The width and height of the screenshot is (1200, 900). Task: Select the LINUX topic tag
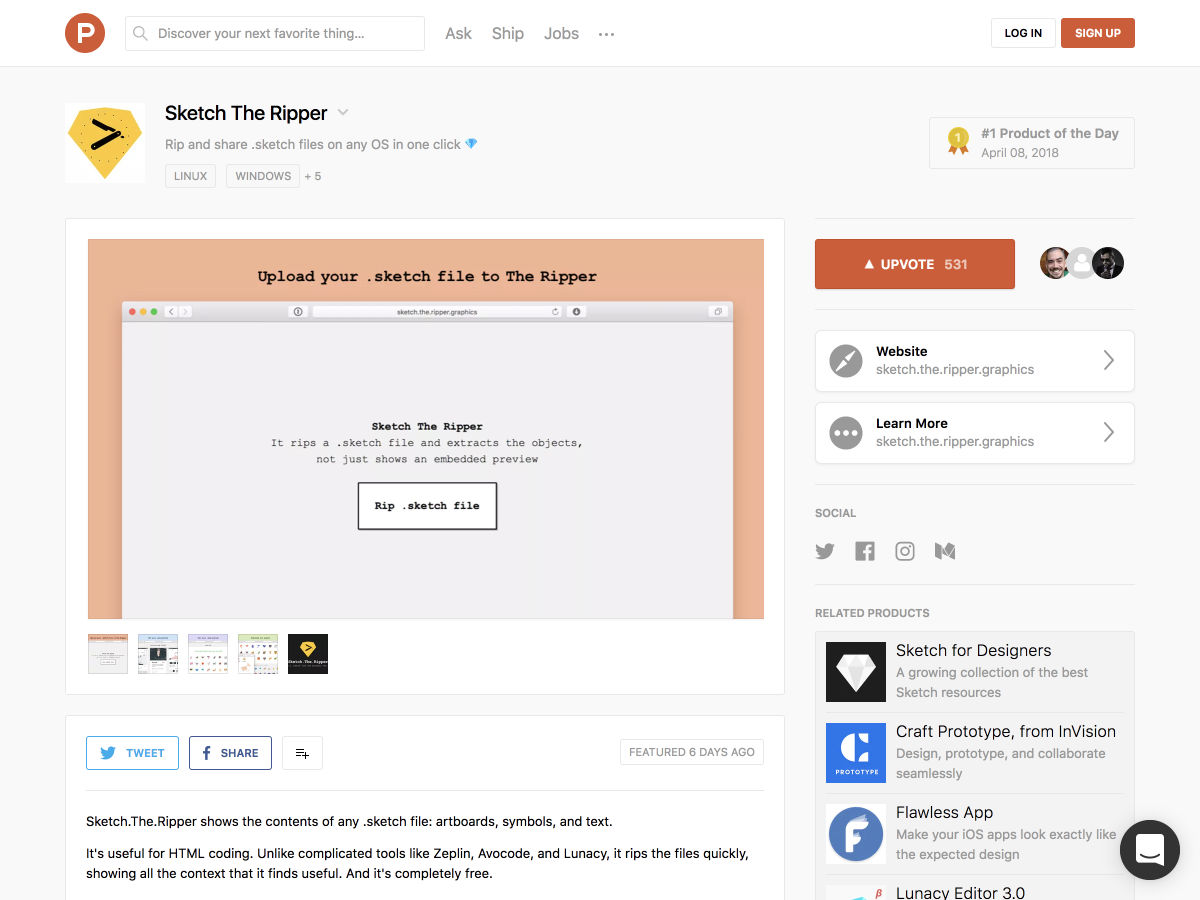(191, 176)
